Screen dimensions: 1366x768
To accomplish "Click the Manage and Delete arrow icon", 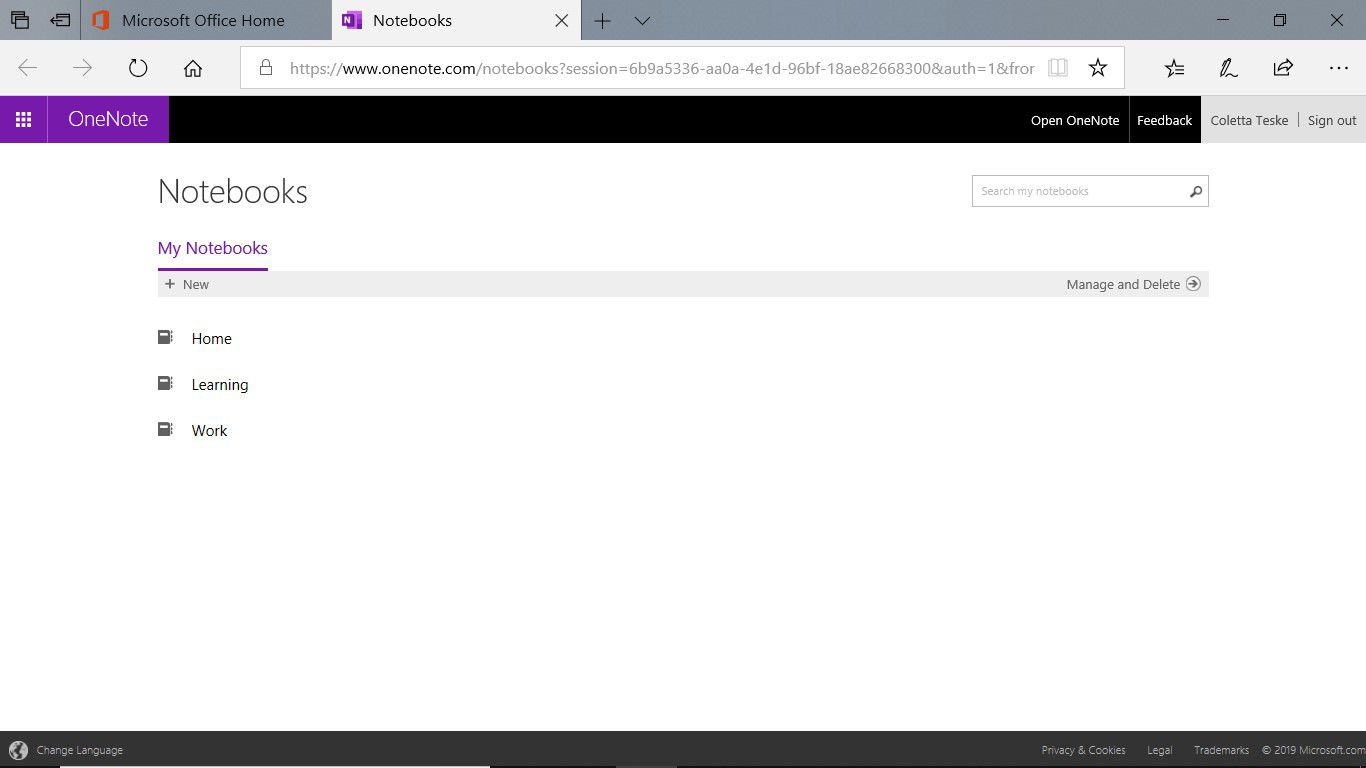I will (1193, 284).
